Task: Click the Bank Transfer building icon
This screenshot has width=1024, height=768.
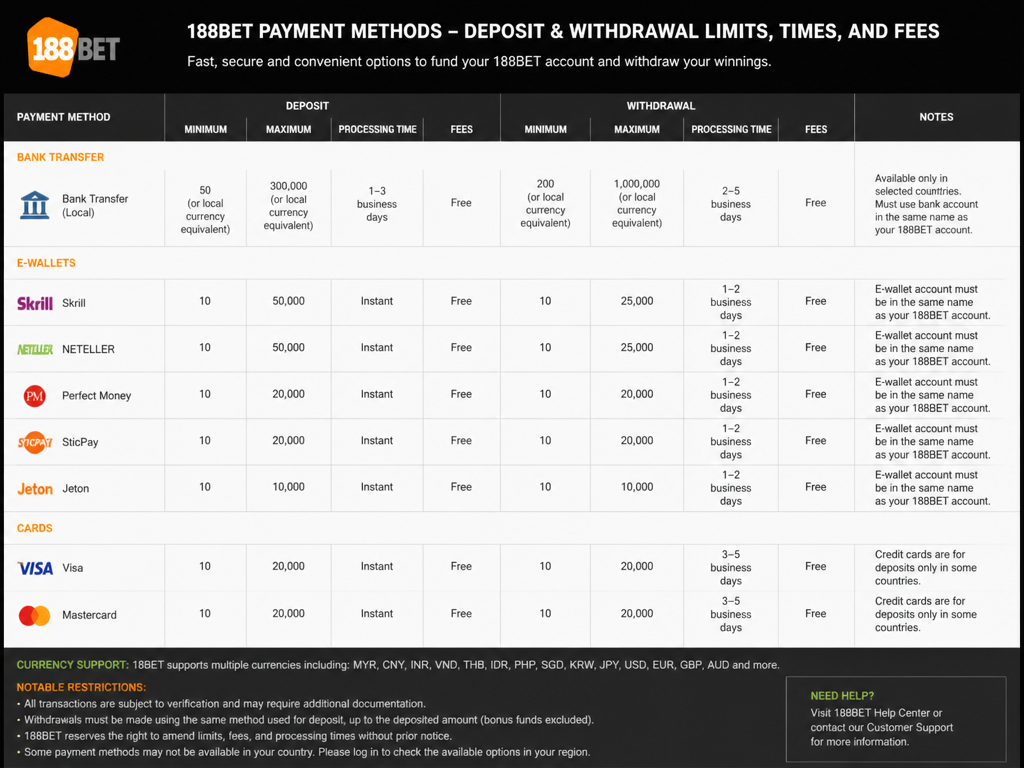Action: (x=35, y=205)
